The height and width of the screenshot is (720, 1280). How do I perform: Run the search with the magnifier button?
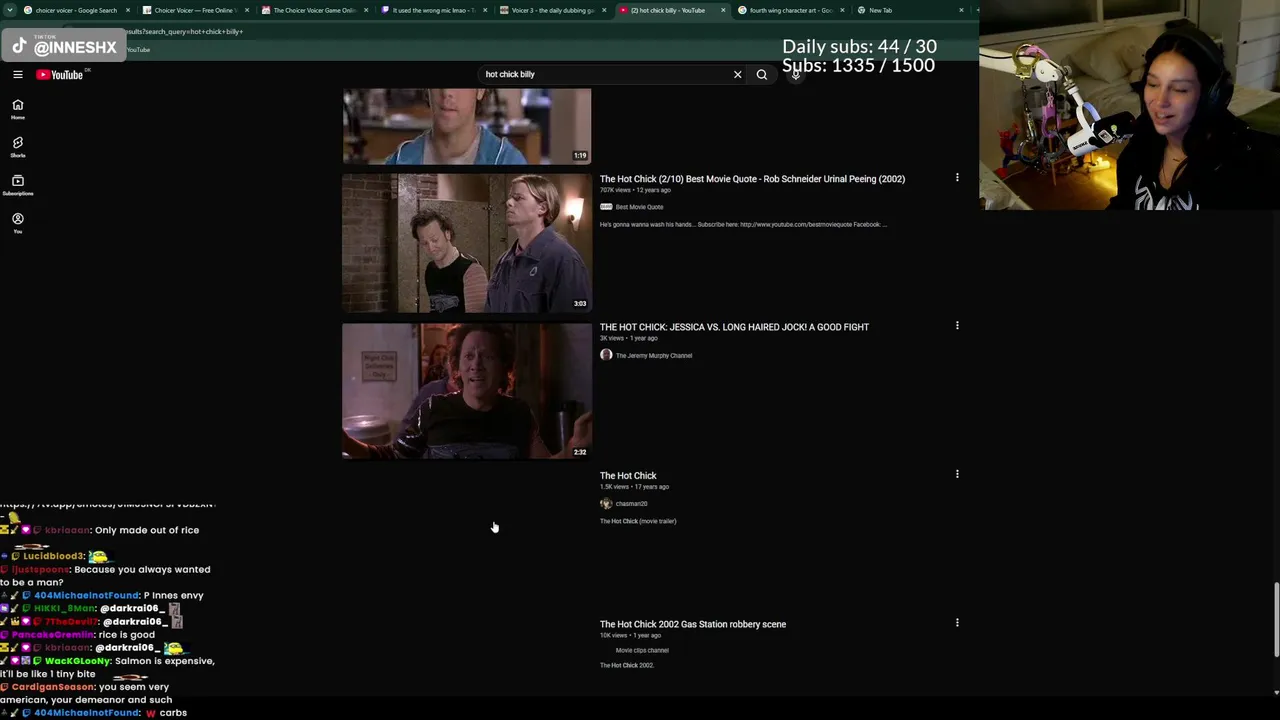pos(762,74)
